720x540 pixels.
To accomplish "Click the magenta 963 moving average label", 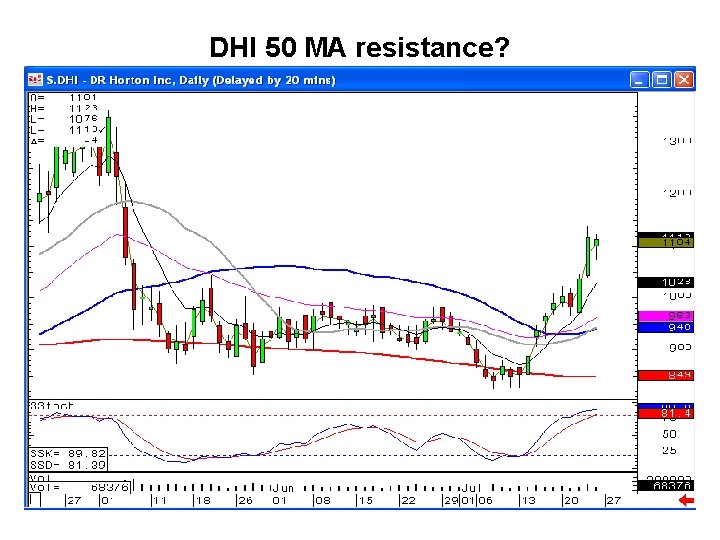I will (x=666, y=316).
